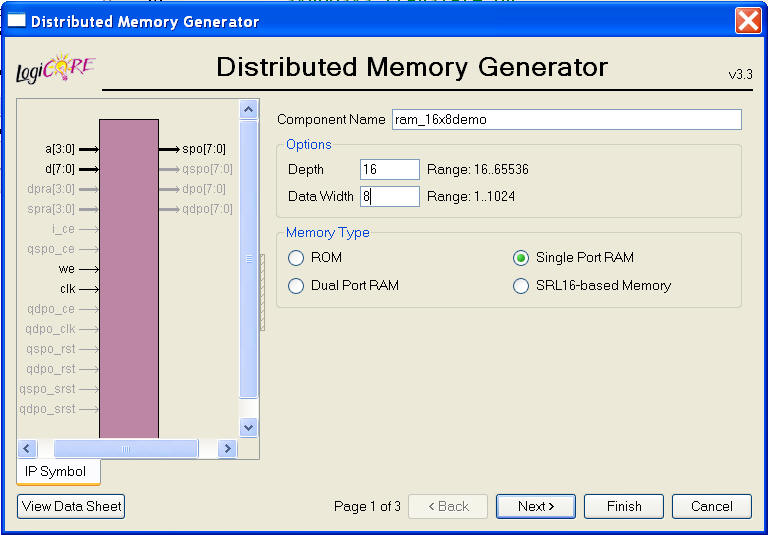Click the Range: 1..1024 text
The width and height of the screenshot is (768, 535).
pos(471,196)
